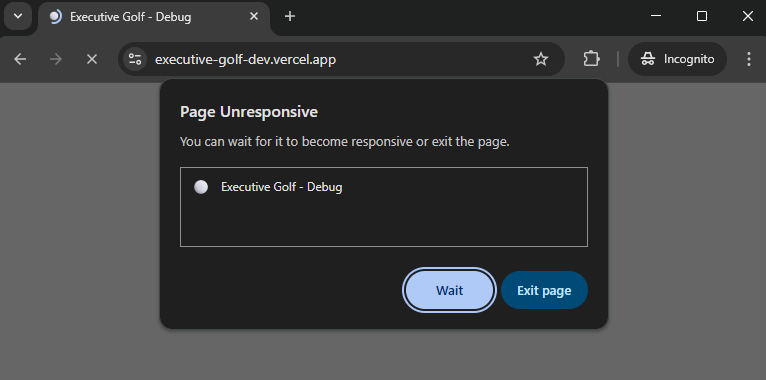This screenshot has width=766, height=380.
Task: Bookmark this page with the star icon
Action: pos(540,60)
